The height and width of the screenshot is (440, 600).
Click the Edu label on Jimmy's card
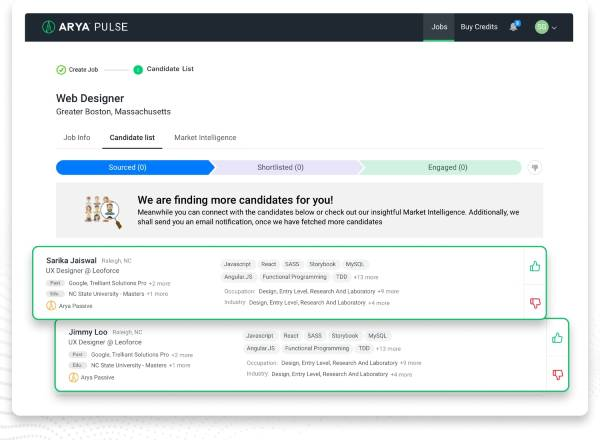pyautogui.click(x=77, y=365)
